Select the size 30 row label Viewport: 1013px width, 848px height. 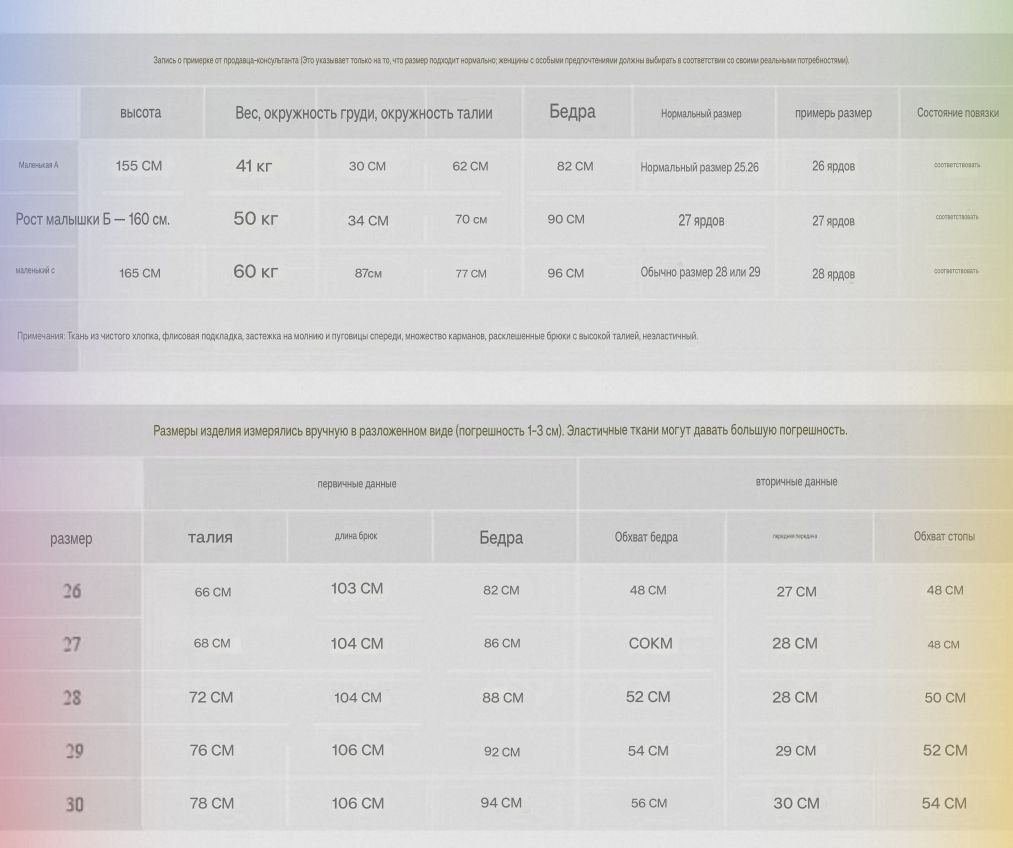pos(74,803)
